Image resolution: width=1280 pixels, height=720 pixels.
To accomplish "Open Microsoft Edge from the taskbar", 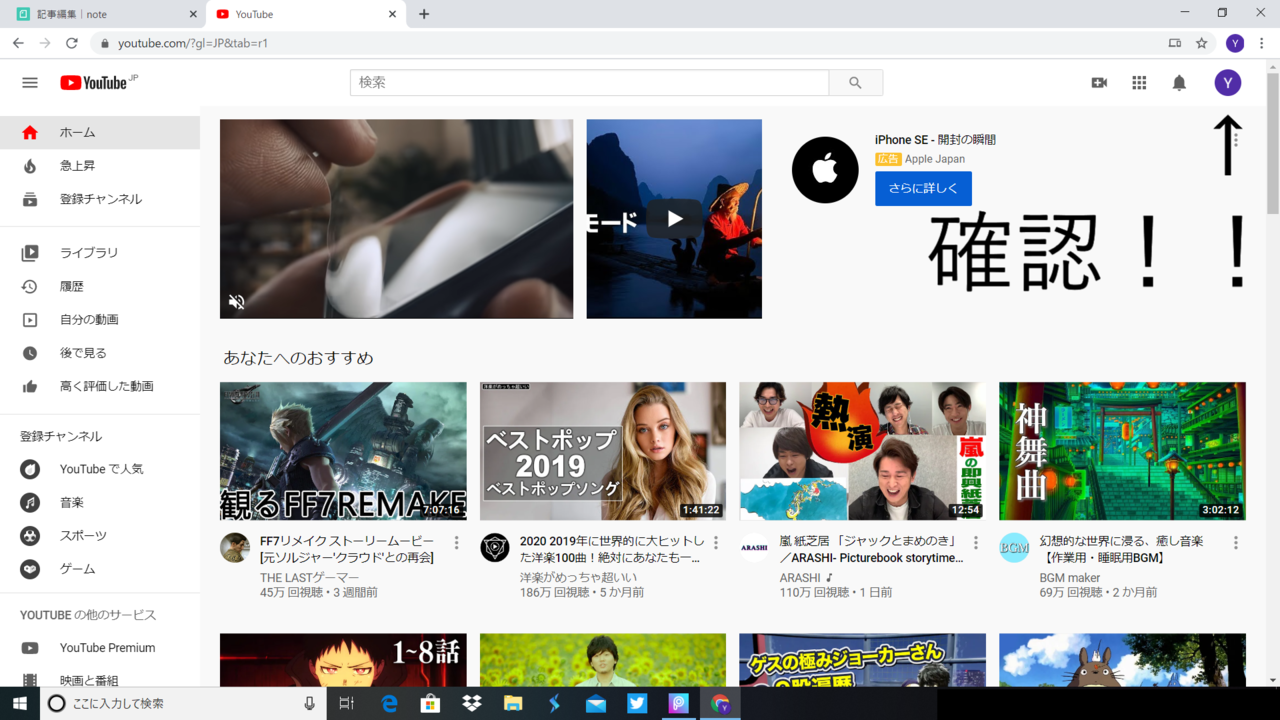I will 389,704.
